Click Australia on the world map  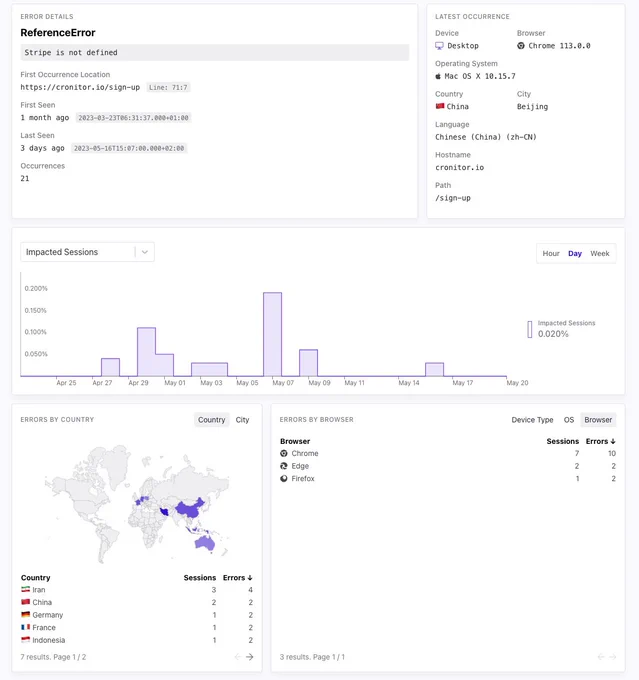click(x=205, y=543)
